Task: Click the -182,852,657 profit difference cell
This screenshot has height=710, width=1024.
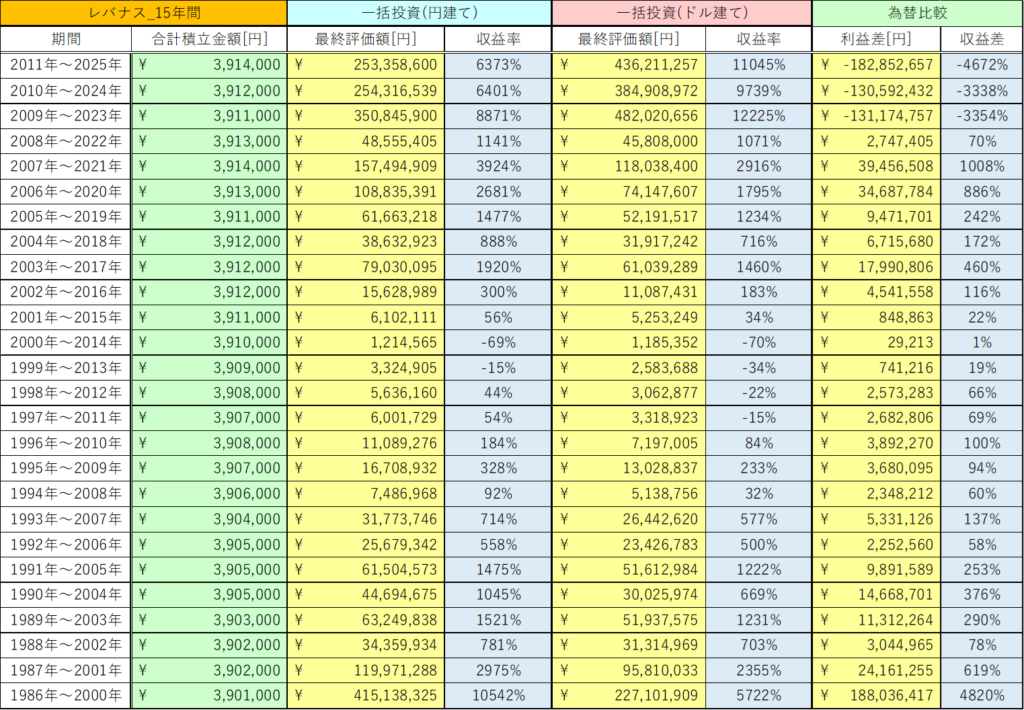Action: tap(876, 65)
